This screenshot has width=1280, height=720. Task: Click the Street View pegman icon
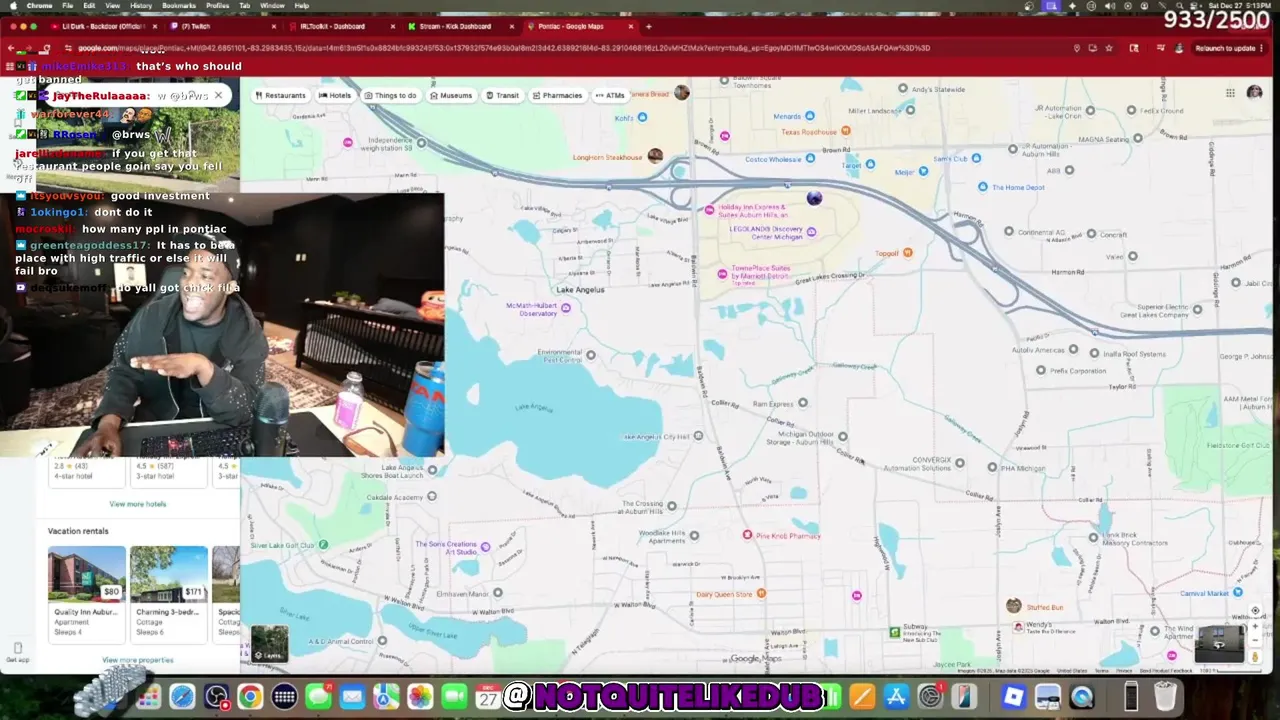coord(1256,656)
